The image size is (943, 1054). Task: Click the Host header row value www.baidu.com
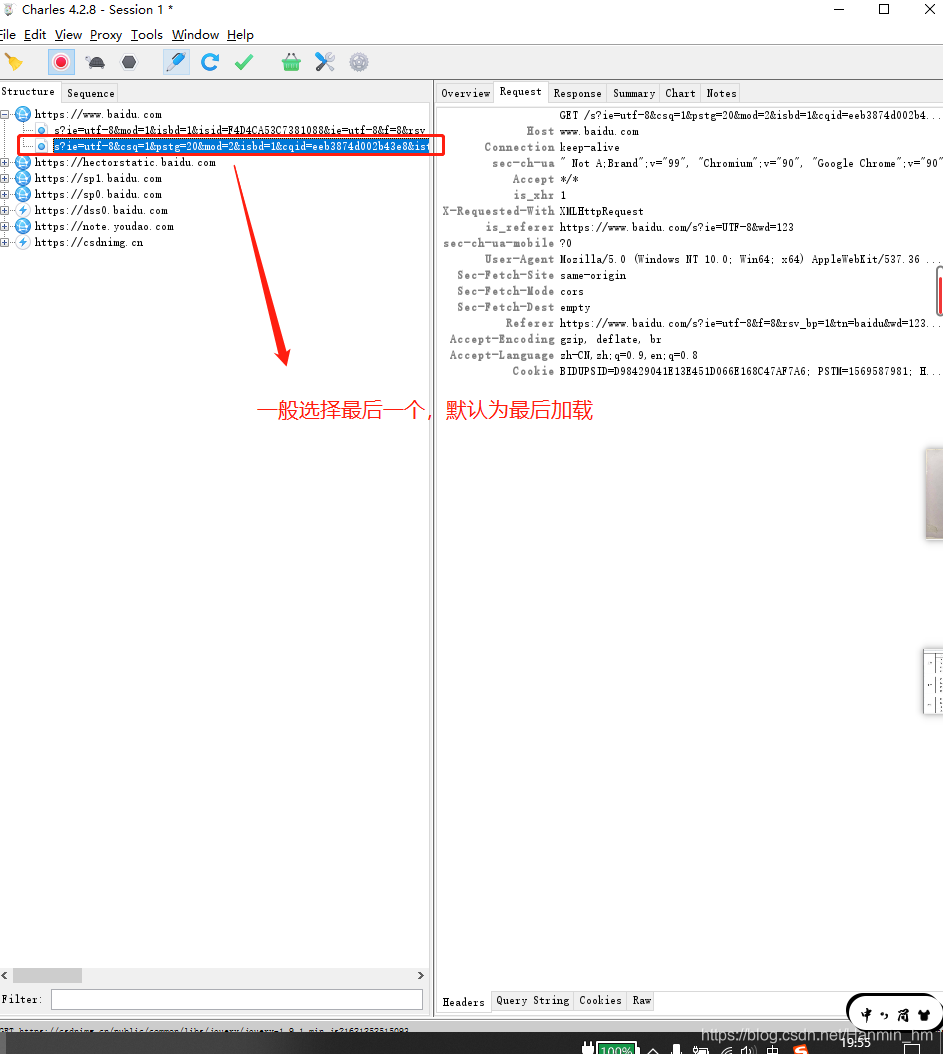coord(600,132)
